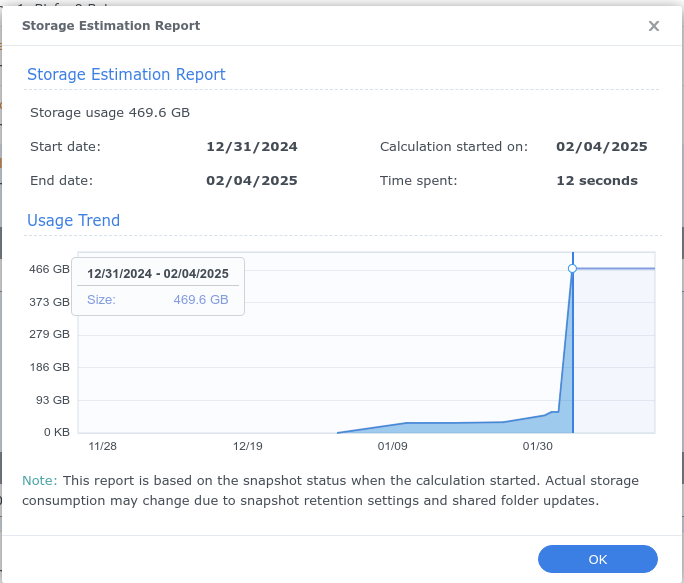Click the dialog title bar text
The width and height of the screenshot is (684, 583).
(111, 26)
